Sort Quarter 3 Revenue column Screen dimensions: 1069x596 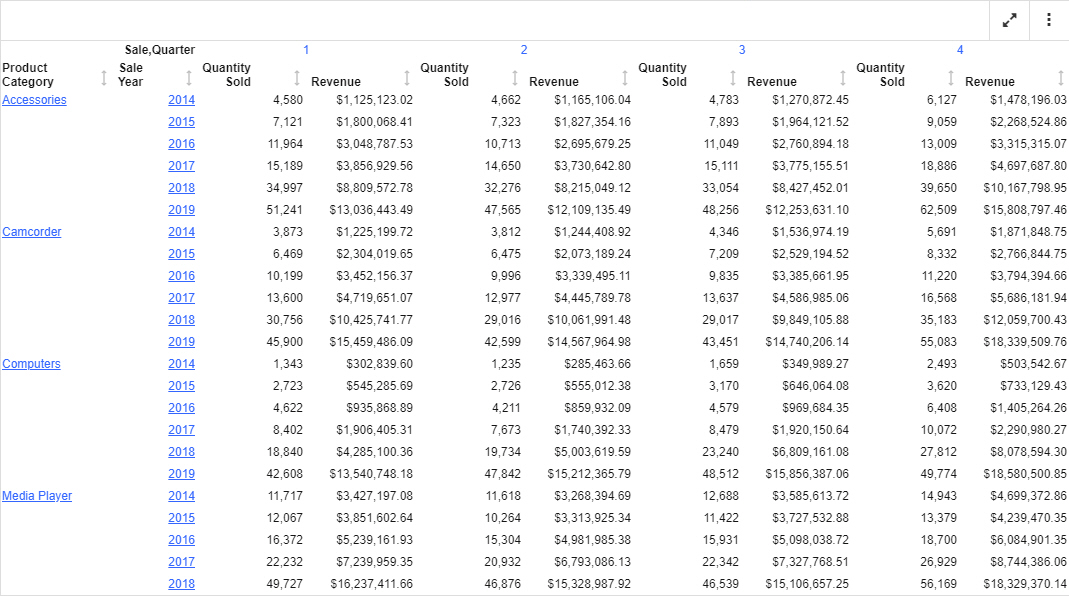point(843,77)
